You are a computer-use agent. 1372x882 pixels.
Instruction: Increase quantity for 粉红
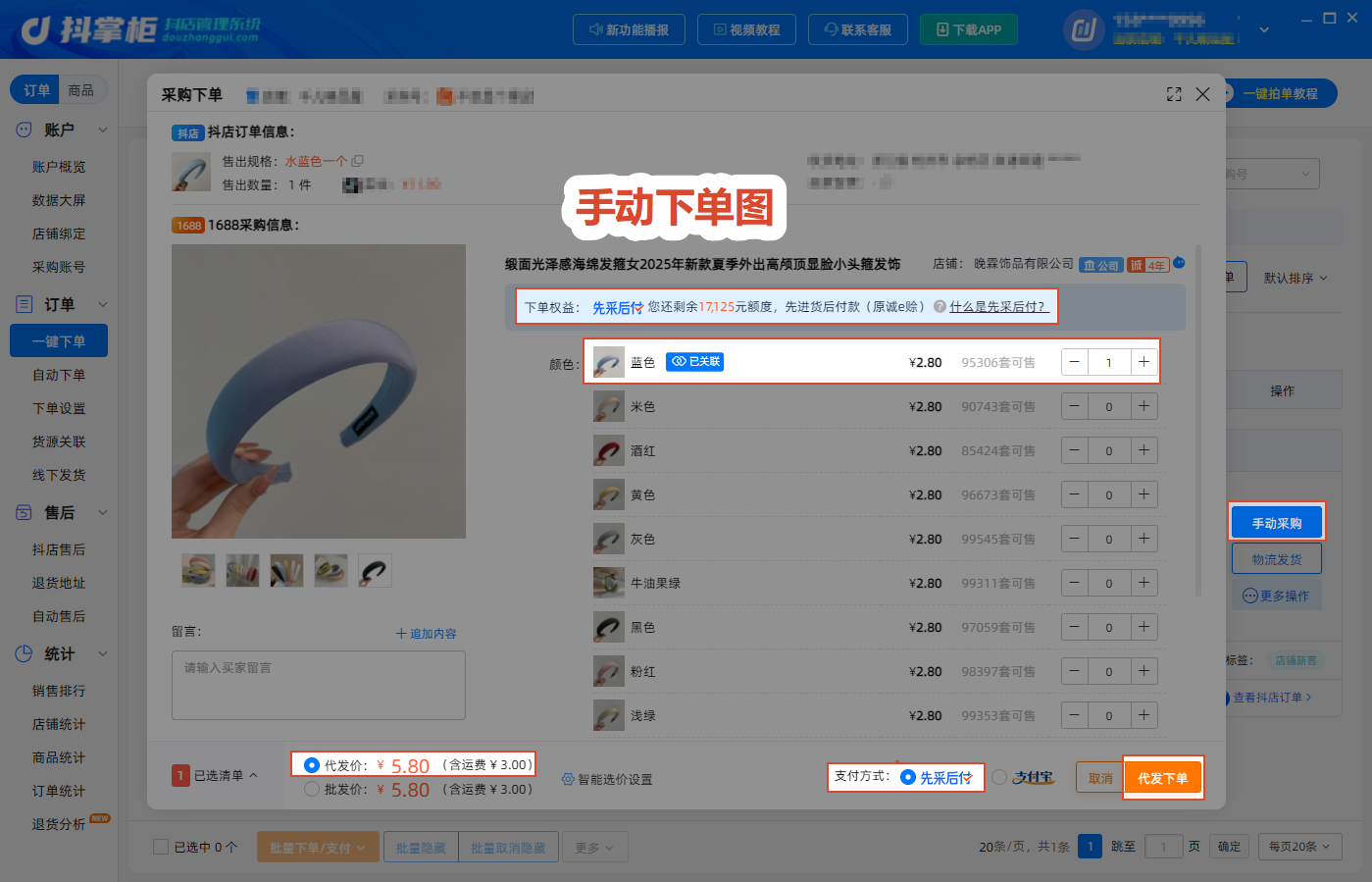(1143, 671)
